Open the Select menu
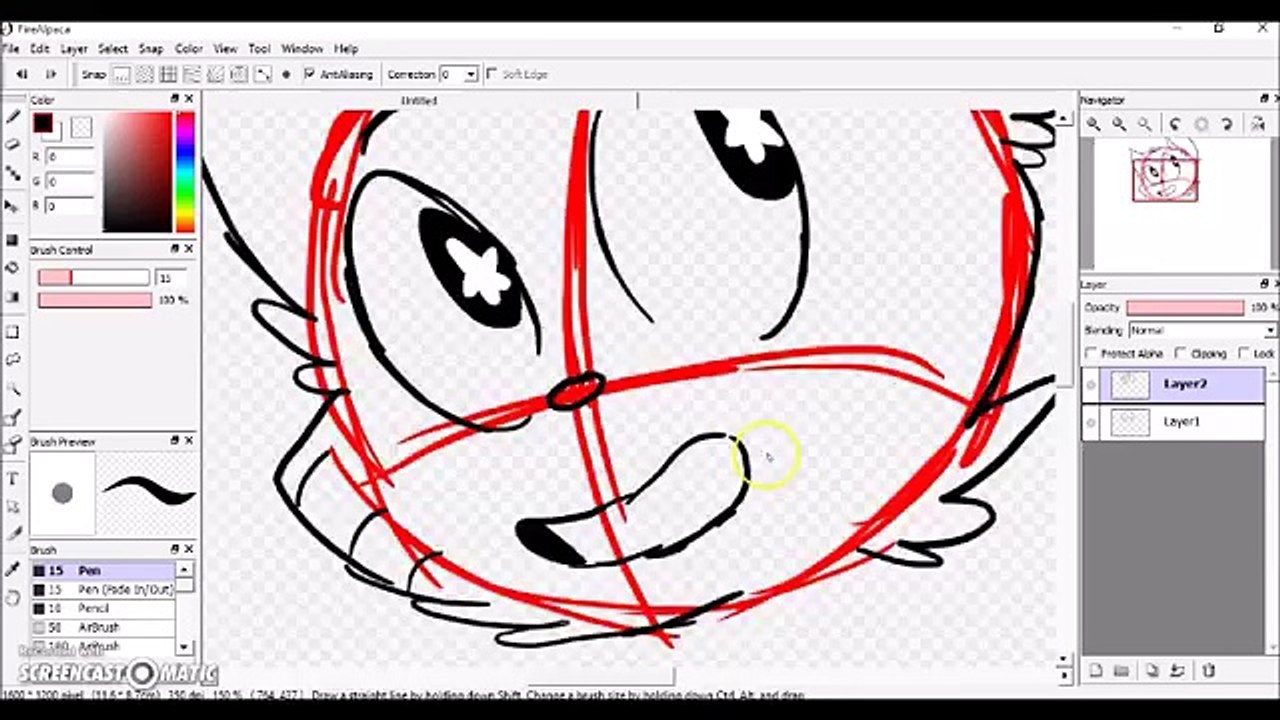This screenshot has height=720, width=1280. point(113,48)
